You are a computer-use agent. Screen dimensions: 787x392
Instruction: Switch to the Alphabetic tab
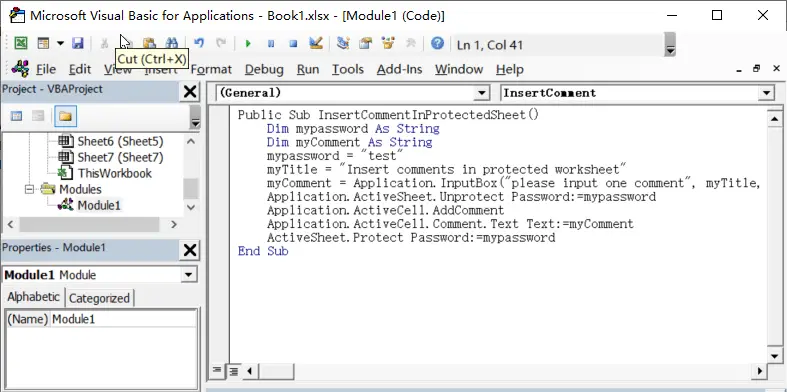tap(34, 297)
